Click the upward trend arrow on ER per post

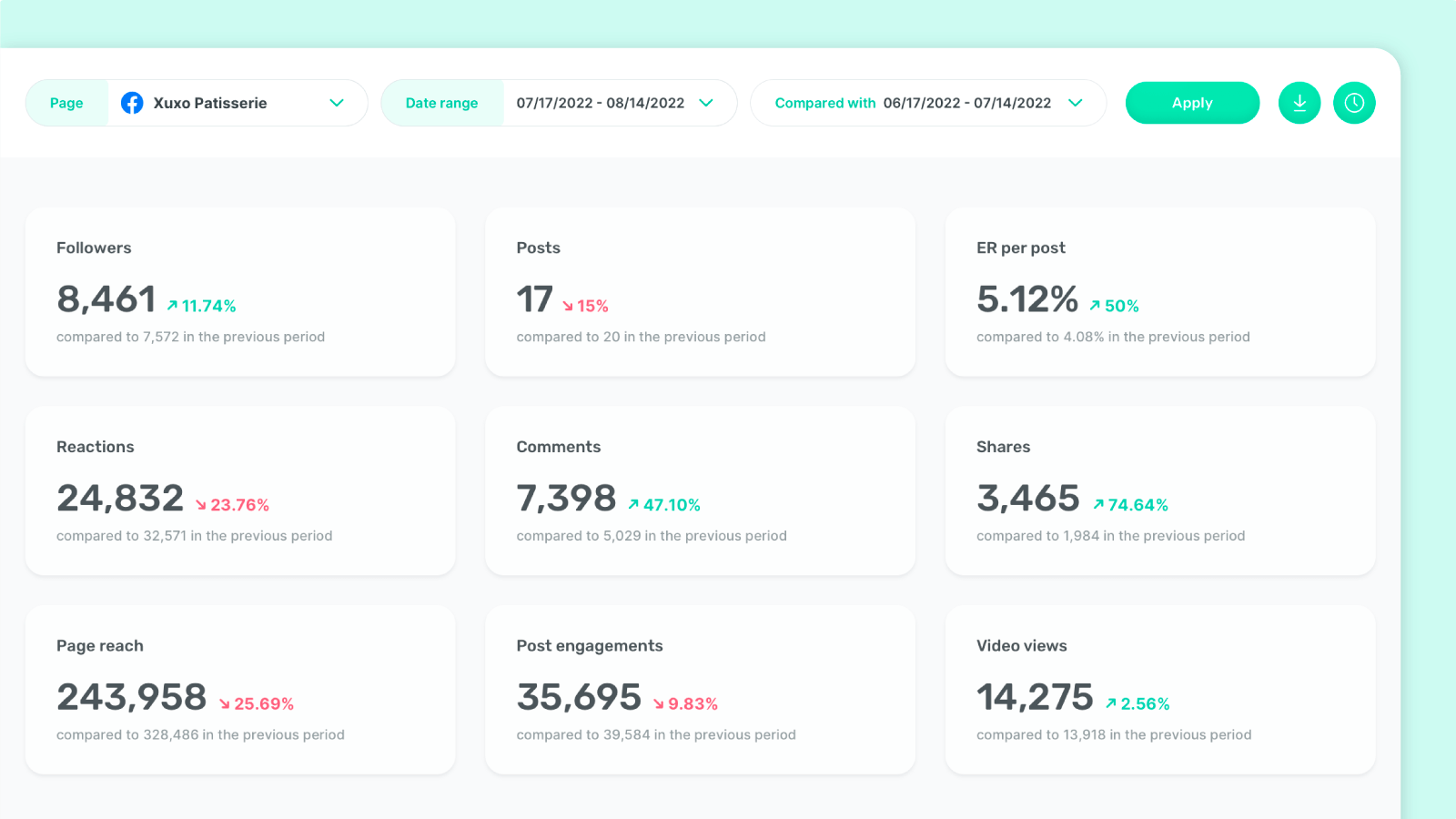pos(1096,305)
